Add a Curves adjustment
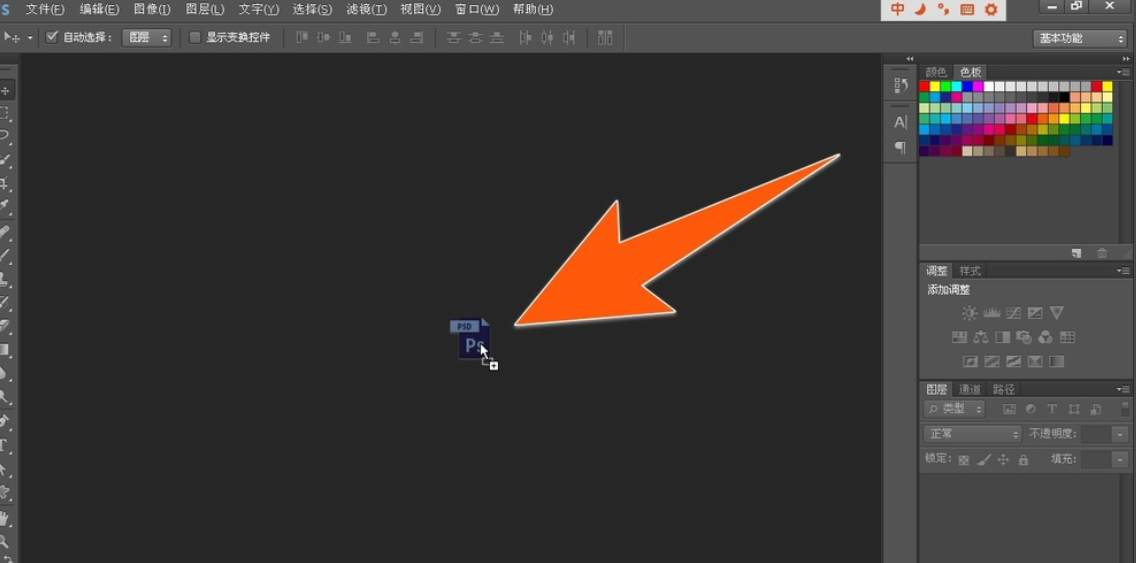 (x=1014, y=313)
